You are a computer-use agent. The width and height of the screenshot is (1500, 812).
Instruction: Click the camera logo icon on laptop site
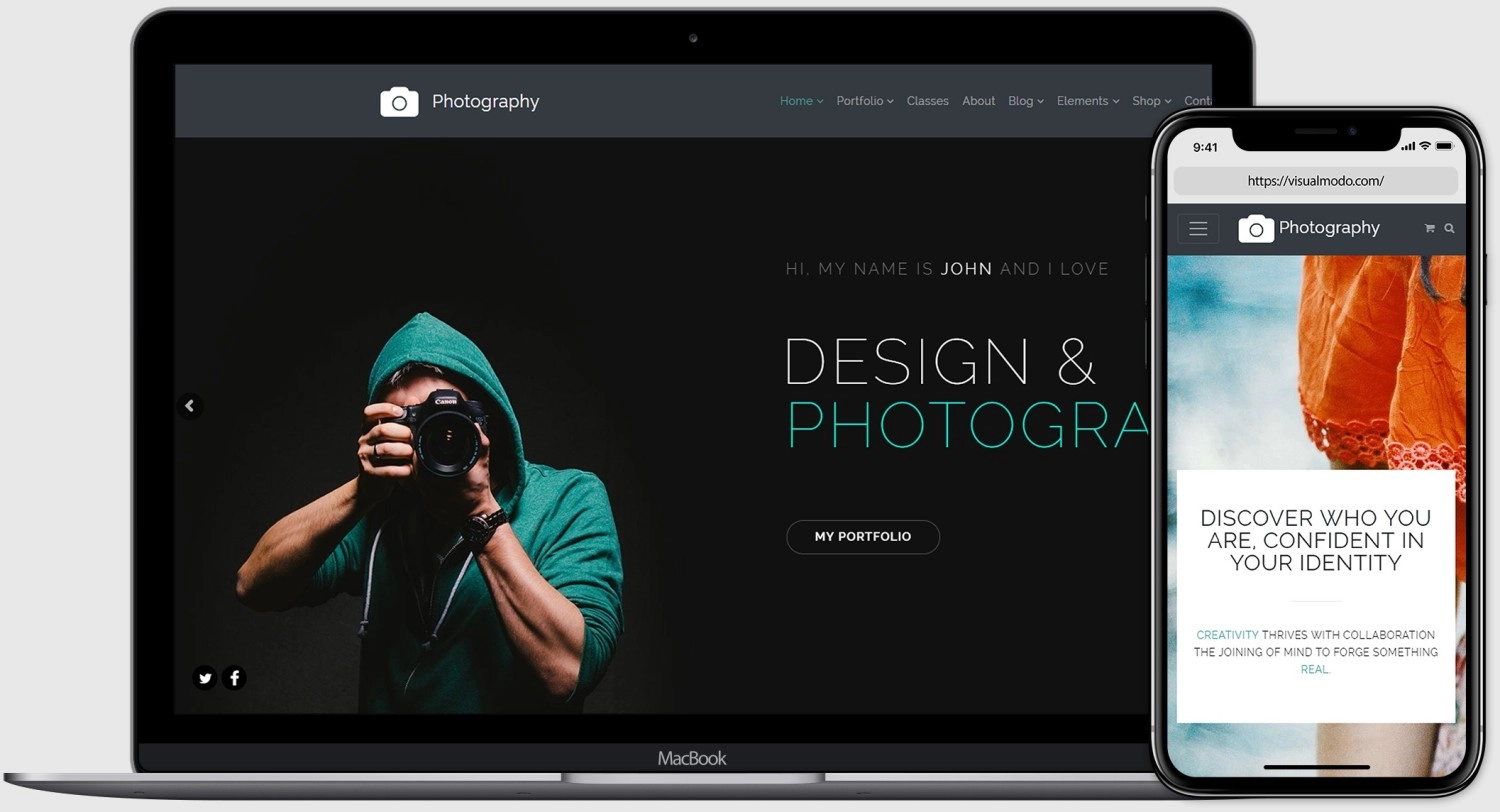[x=399, y=101]
